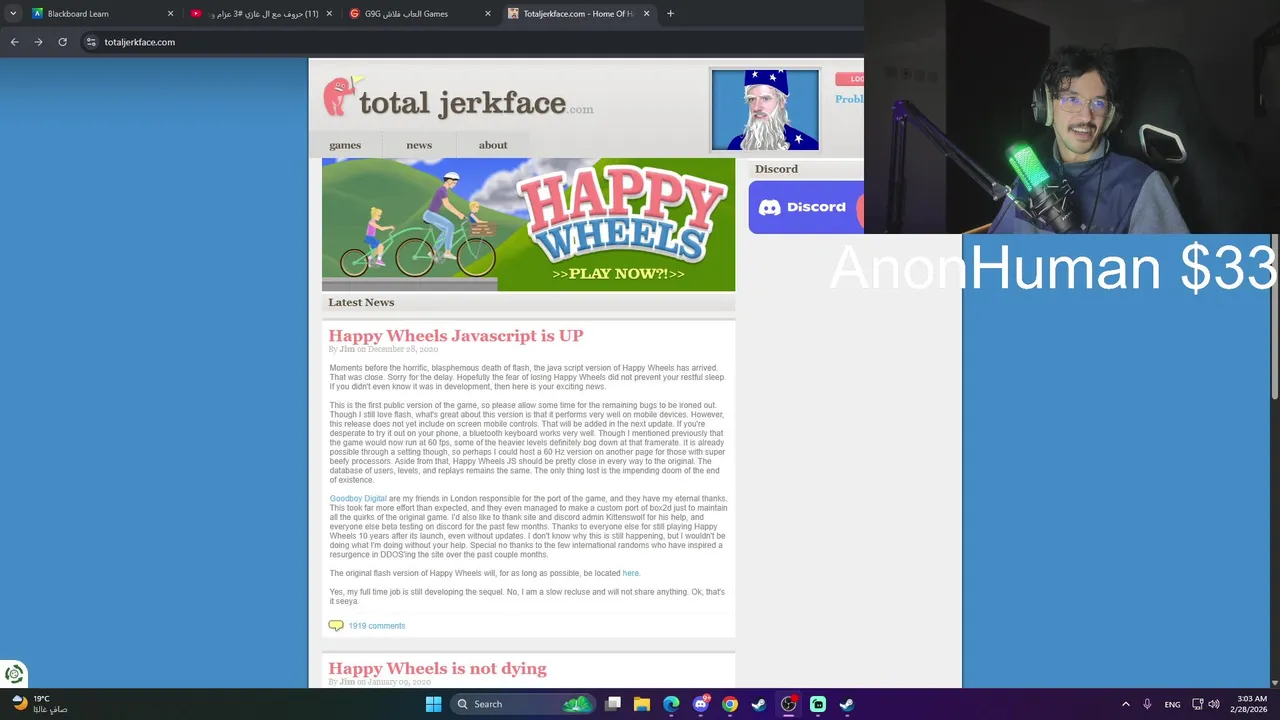The height and width of the screenshot is (720, 1280).
Task: Click the wizard avatar image
Action: pos(765,110)
